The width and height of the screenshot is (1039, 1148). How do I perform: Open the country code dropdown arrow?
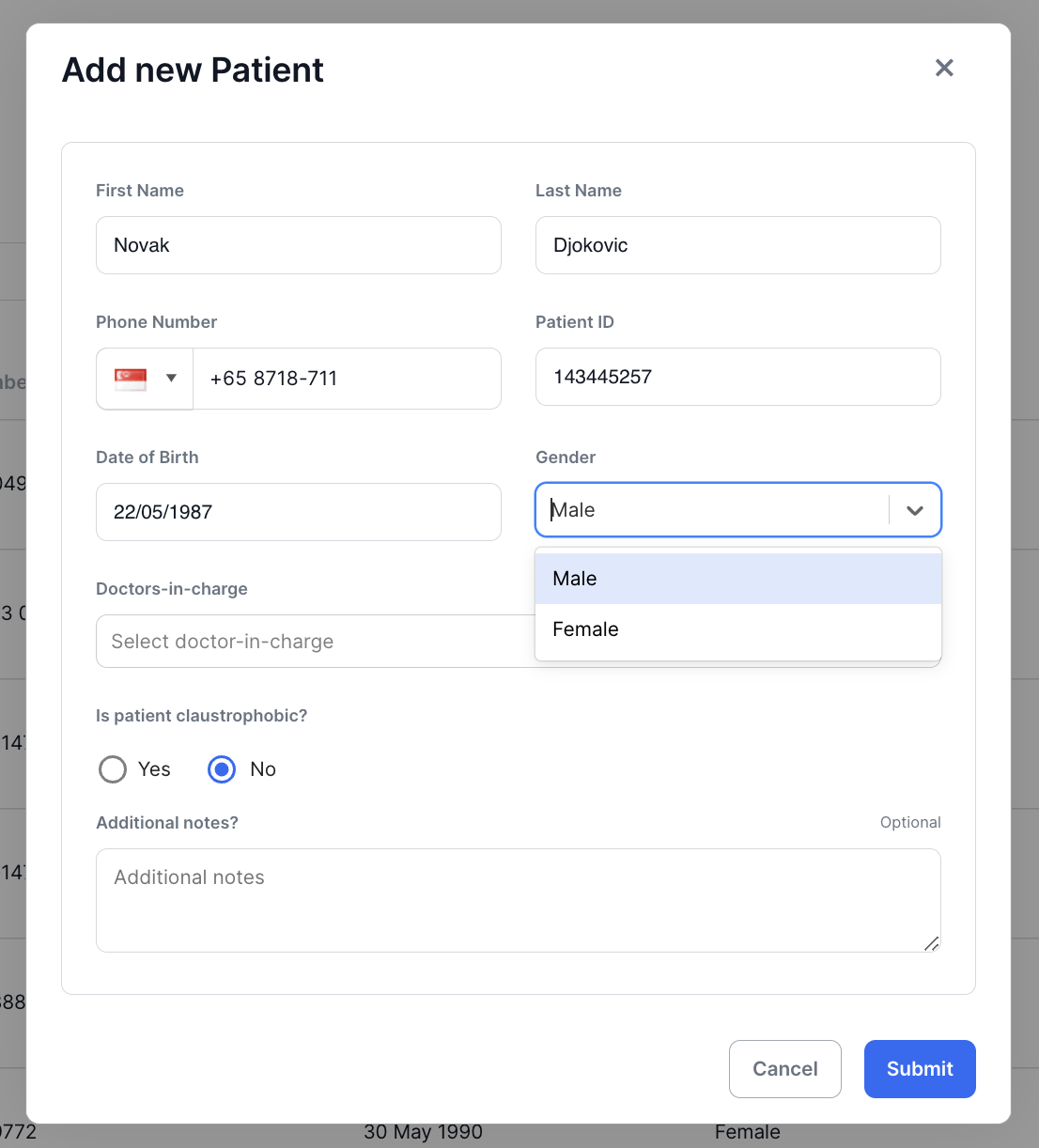(171, 379)
